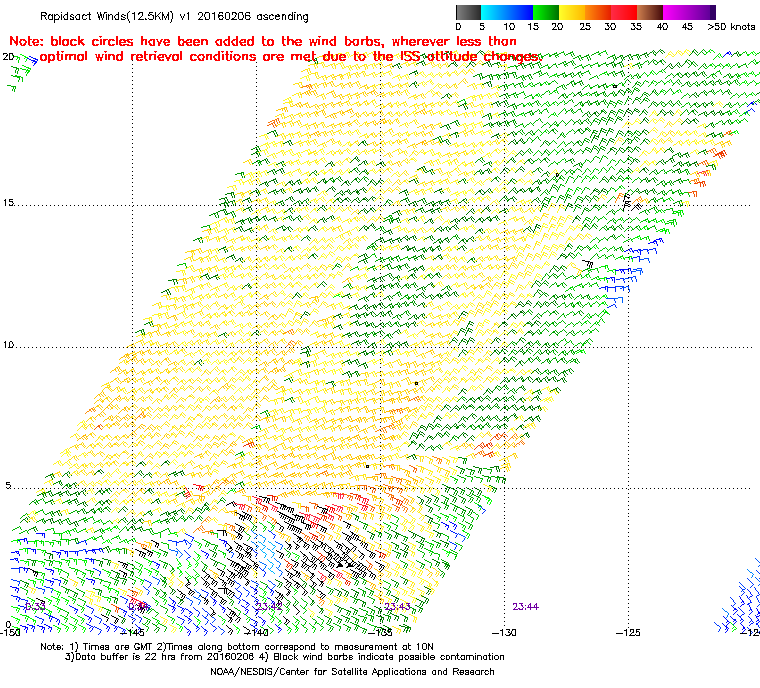Click the footnote 'Times are GMT' line

pos(237,647)
